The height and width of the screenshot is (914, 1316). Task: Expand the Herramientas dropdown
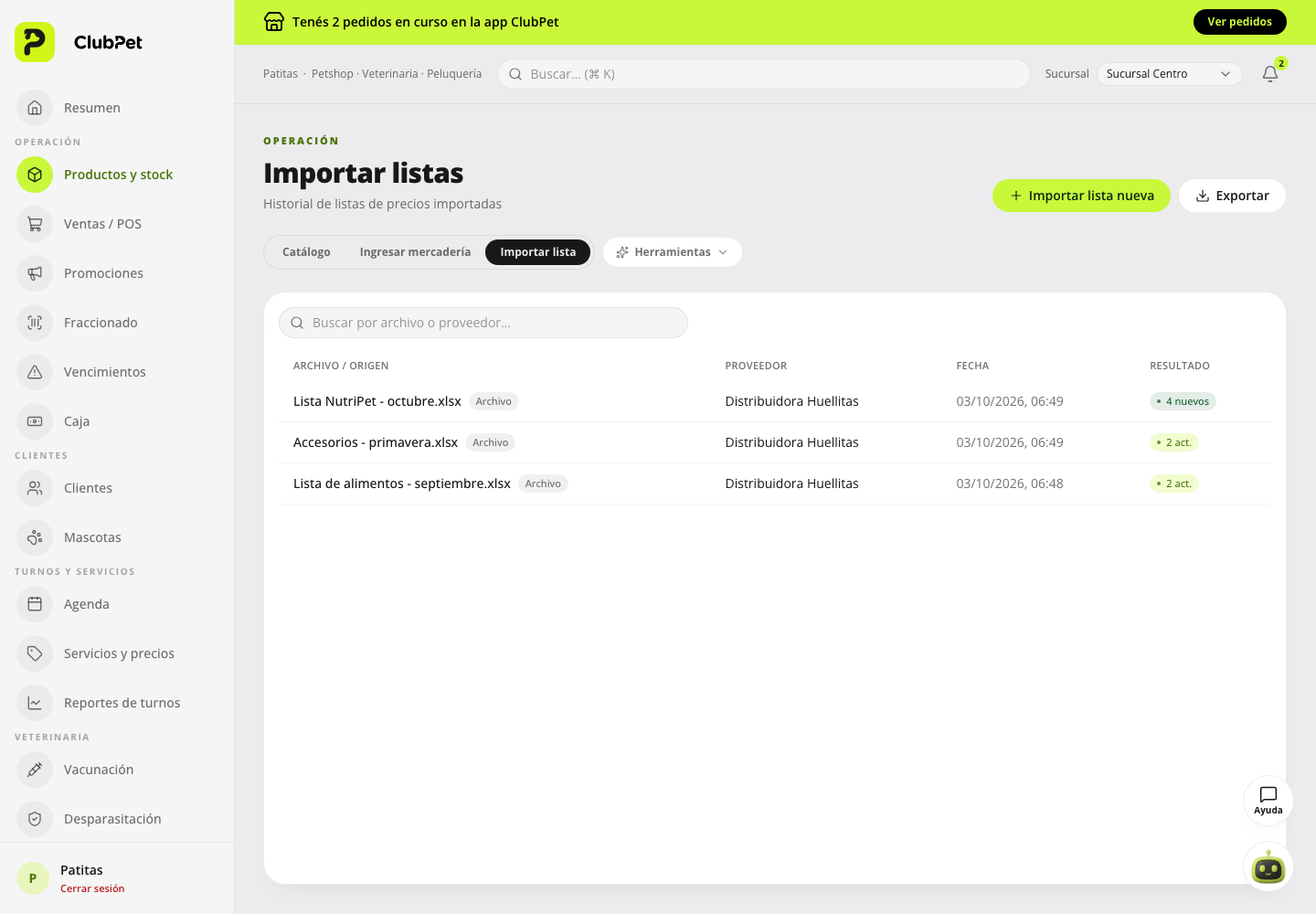pyautogui.click(x=673, y=252)
